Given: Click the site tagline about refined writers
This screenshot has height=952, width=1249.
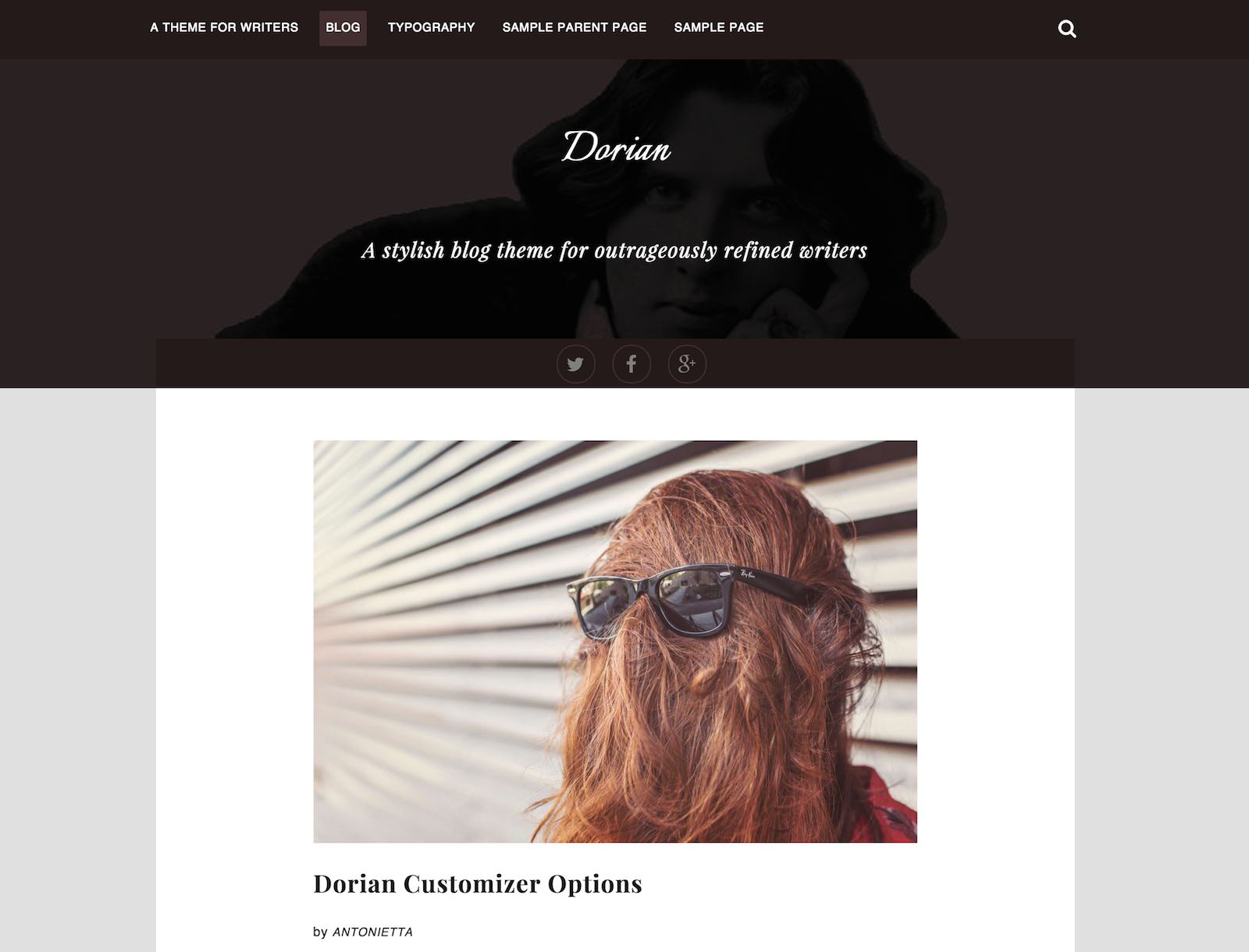Looking at the screenshot, I should (614, 250).
